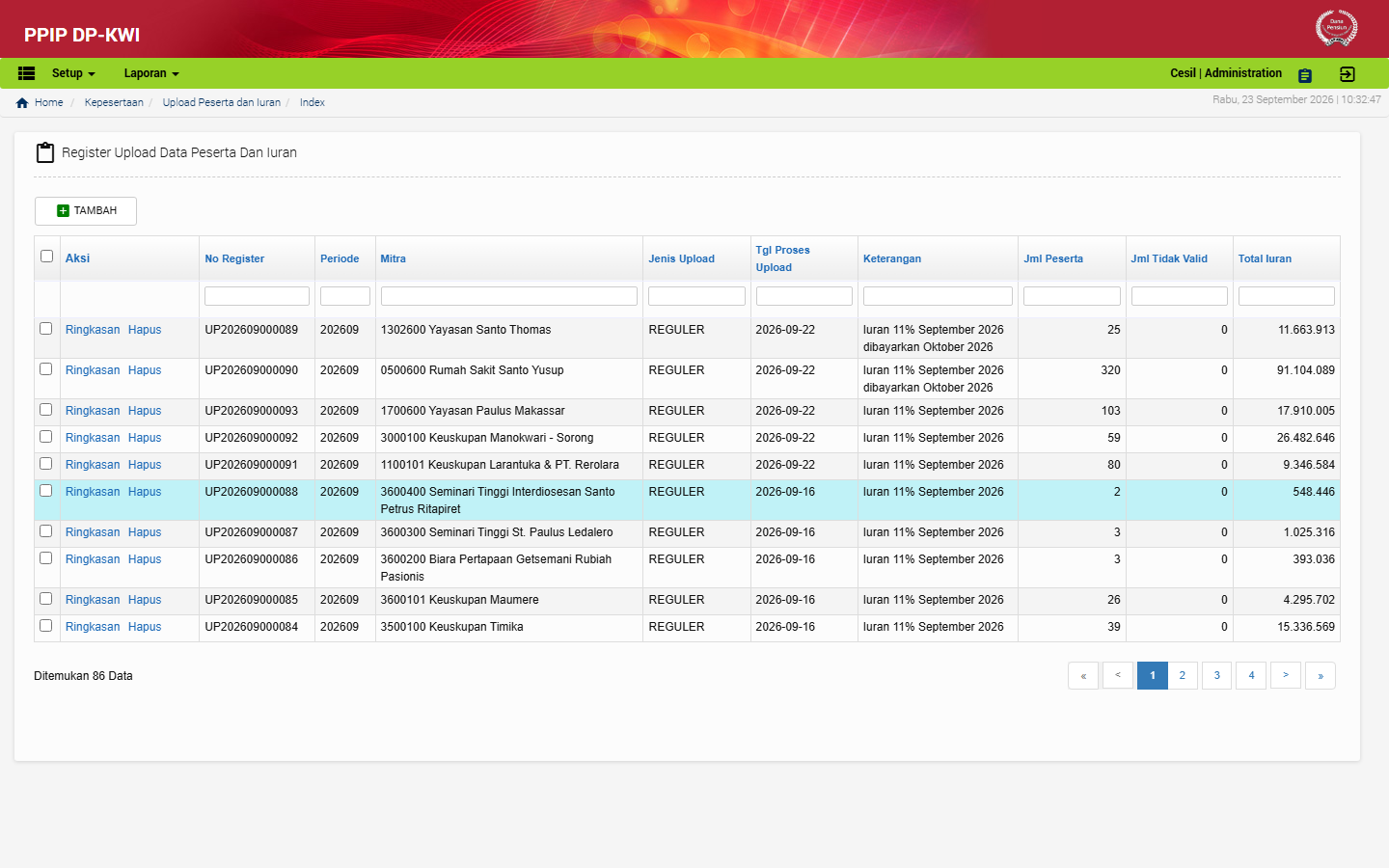Open Kepesertaan breadcrumb link
This screenshot has width=1389, height=868.
114,102
